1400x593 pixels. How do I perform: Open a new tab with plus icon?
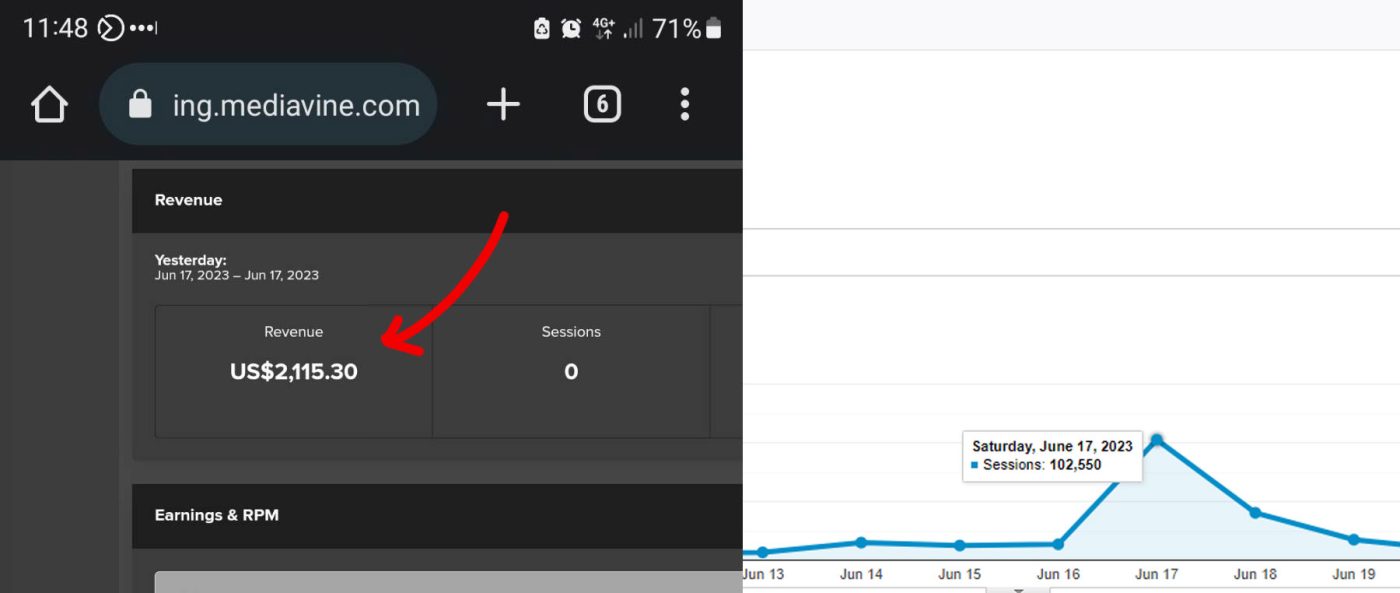coord(503,104)
